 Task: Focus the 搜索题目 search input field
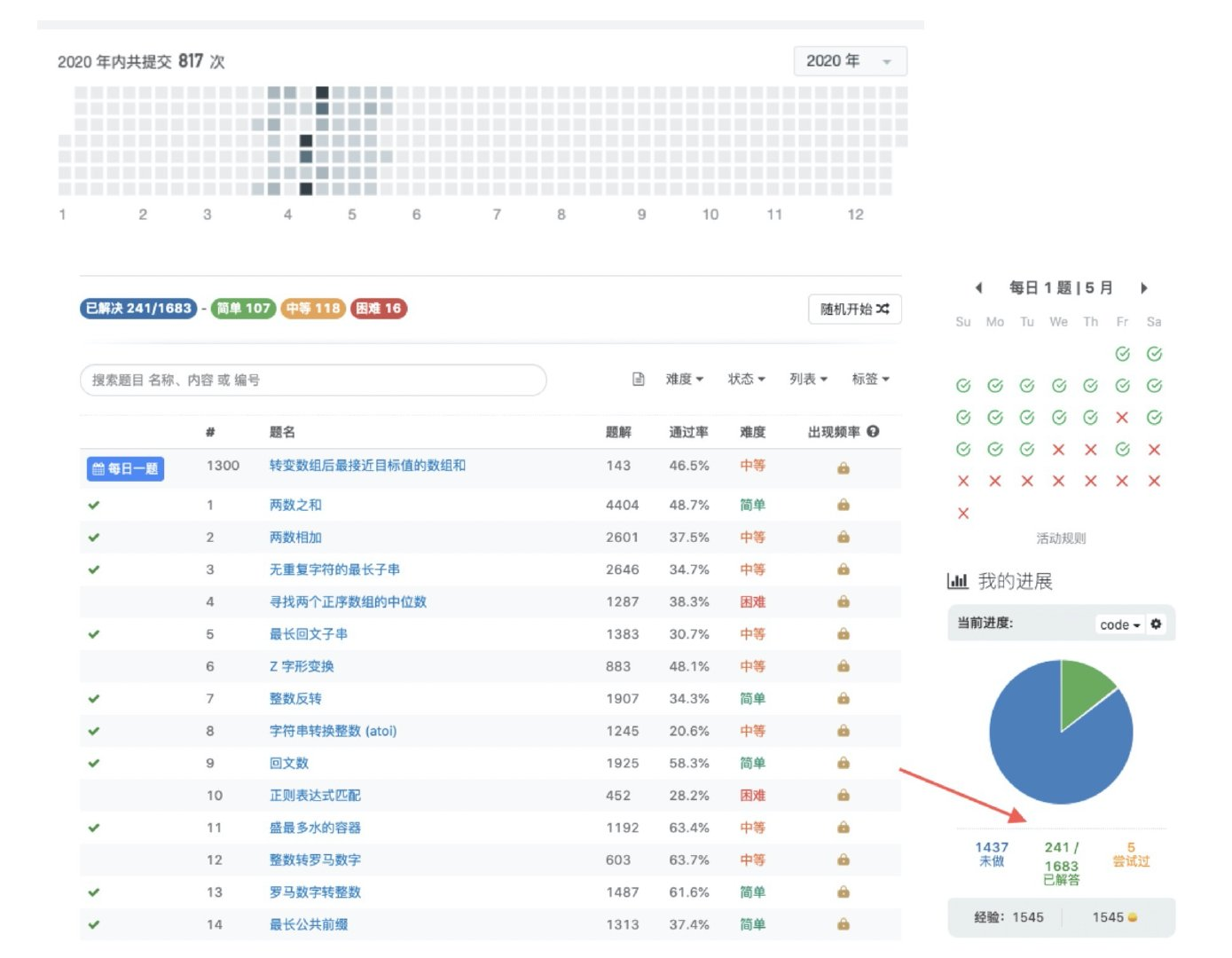pyautogui.click(x=313, y=380)
